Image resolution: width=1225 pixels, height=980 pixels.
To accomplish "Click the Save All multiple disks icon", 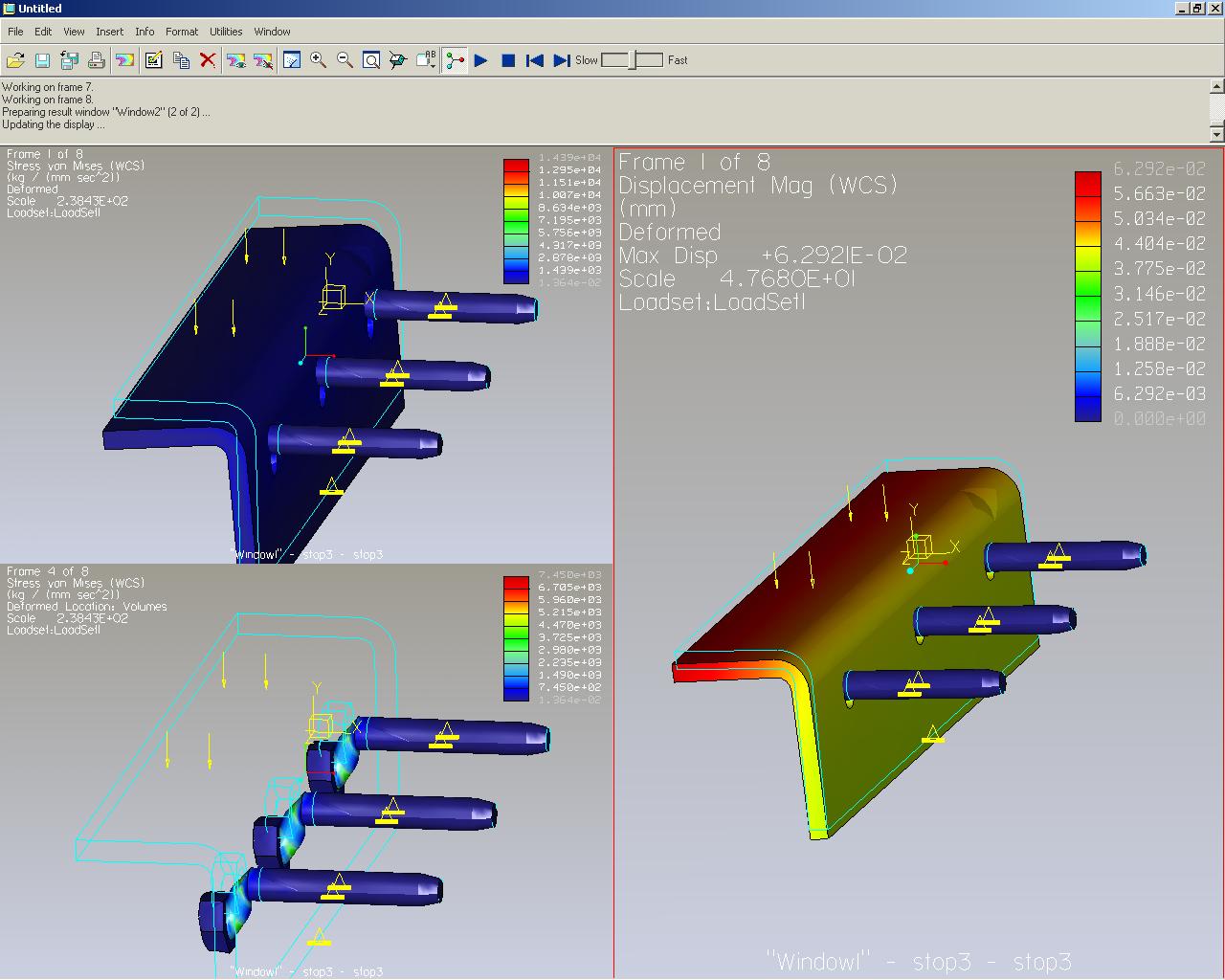I will (x=69, y=60).
